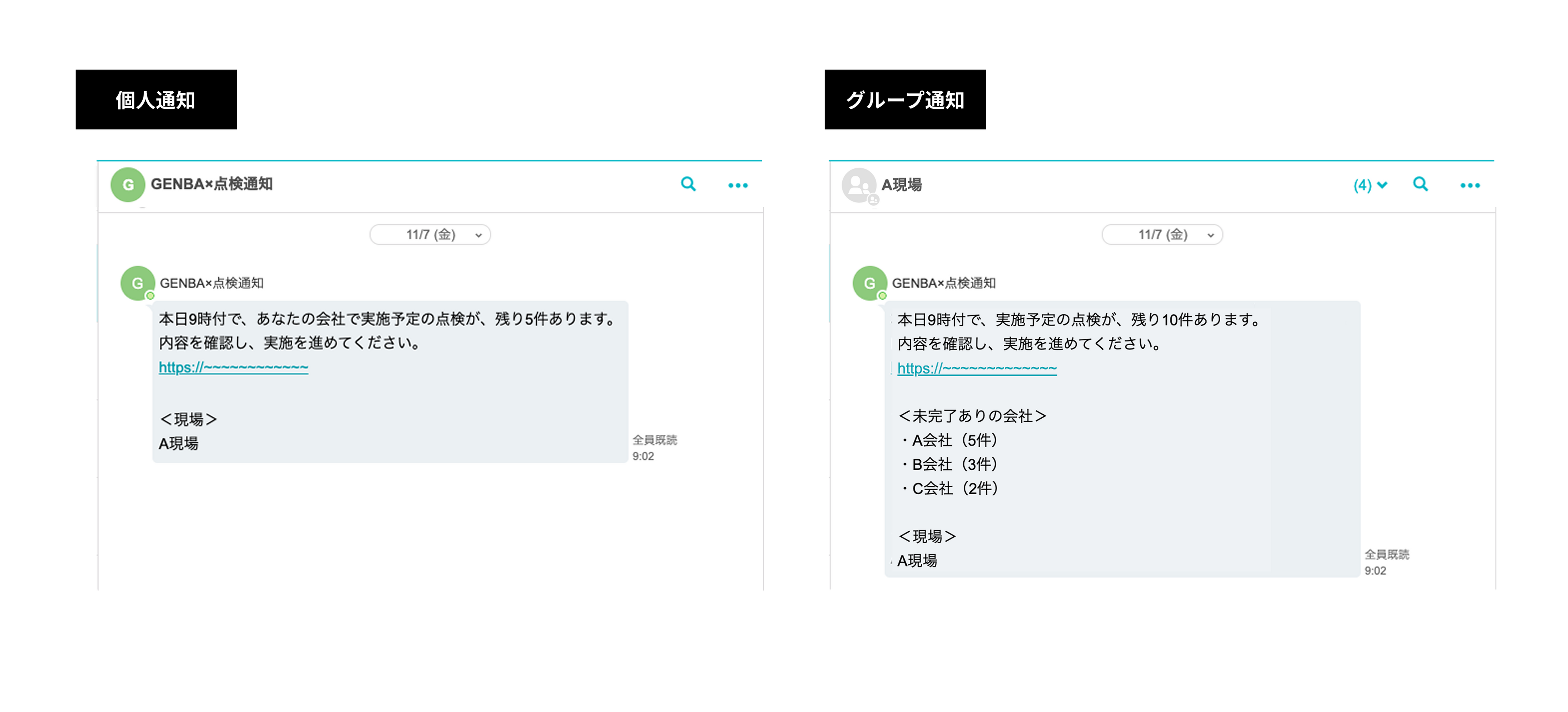Open three-dot menu in A現場 group chat
Image resolution: width=1568 pixels, height=712 pixels.
pyautogui.click(x=1470, y=185)
